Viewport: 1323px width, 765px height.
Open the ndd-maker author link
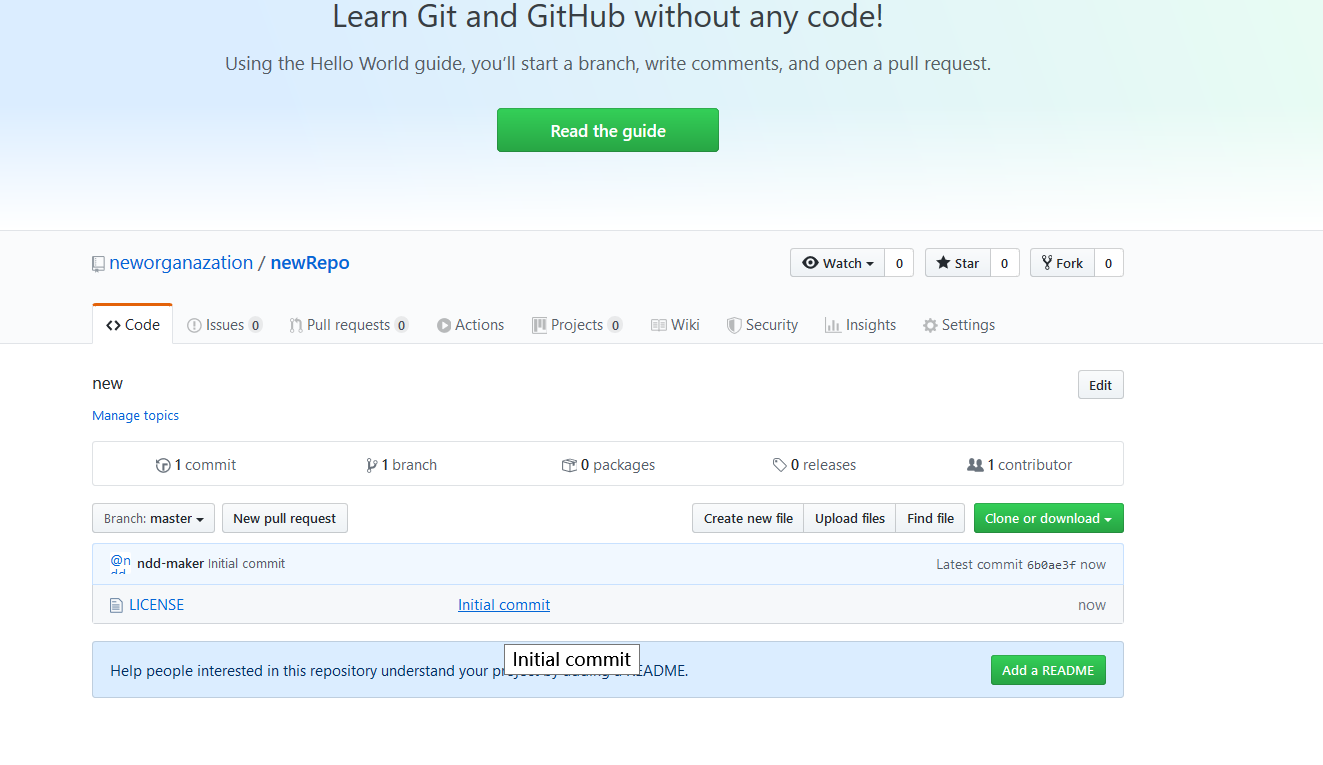point(170,564)
